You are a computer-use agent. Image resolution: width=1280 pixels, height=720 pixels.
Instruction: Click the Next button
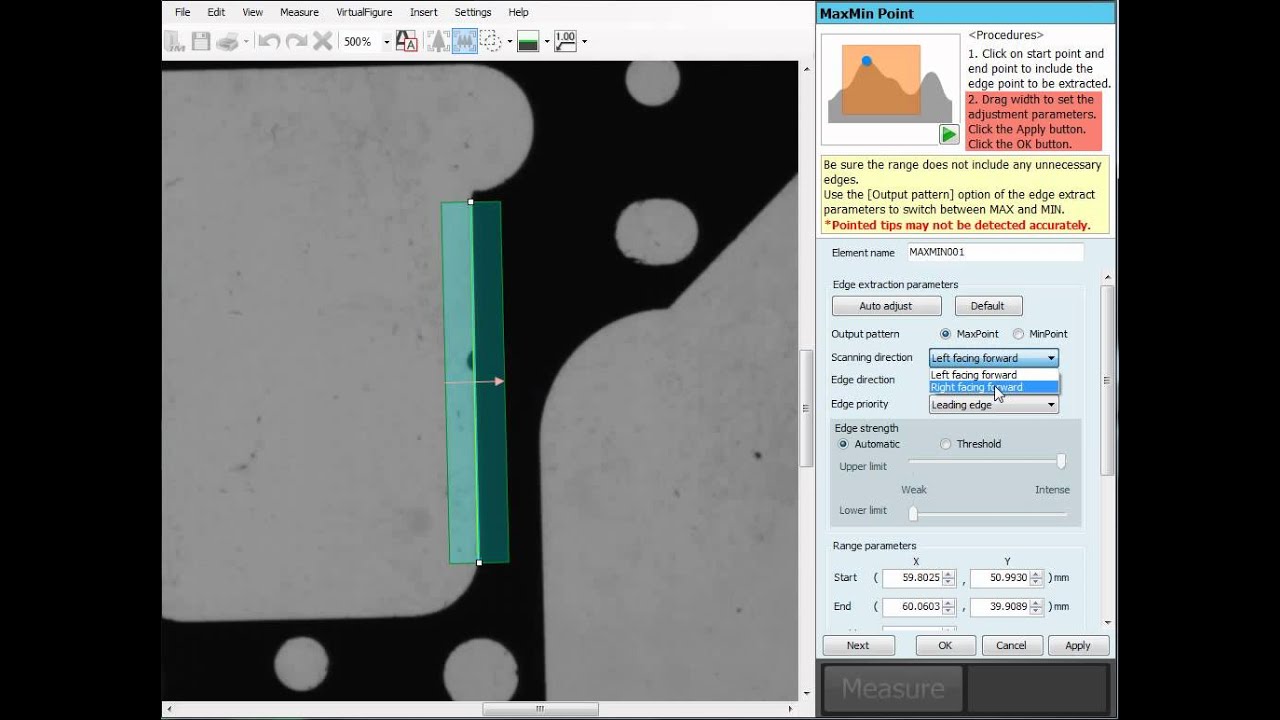pyautogui.click(x=858, y=645)
